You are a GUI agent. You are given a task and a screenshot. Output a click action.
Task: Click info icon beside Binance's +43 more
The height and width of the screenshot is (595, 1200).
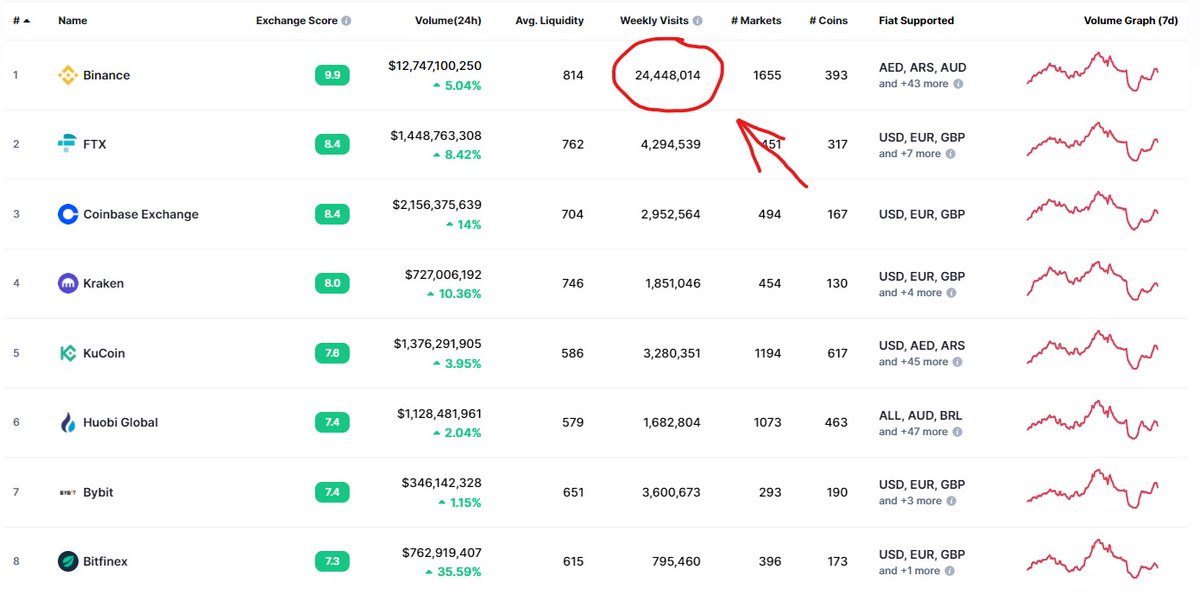click(x=958, y=84)
